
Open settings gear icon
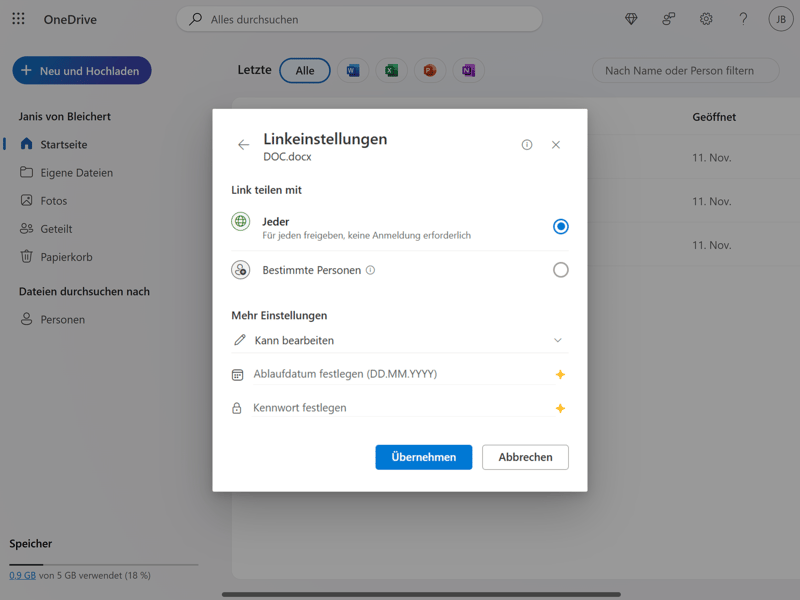706,19
